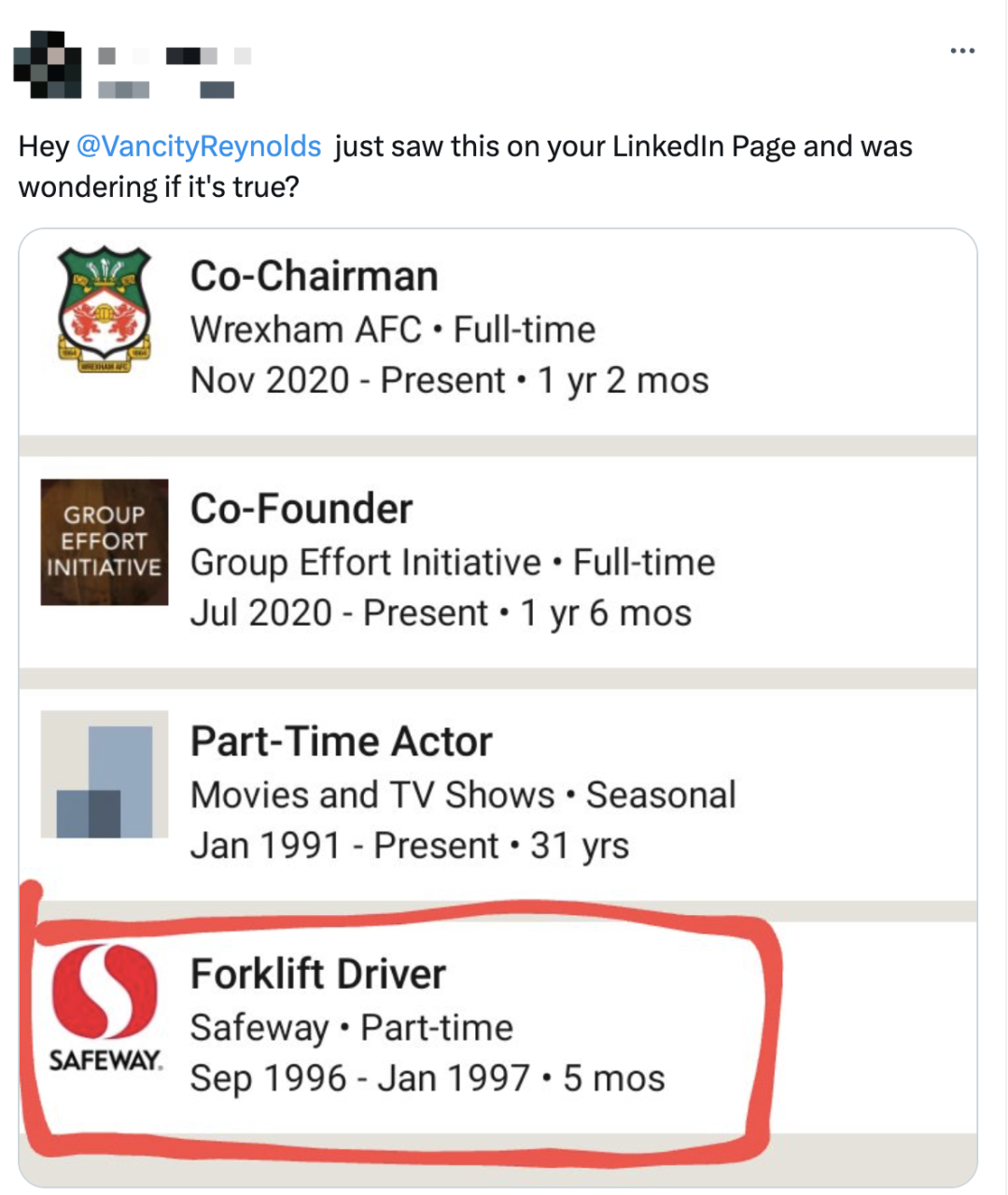
Task: Click the Wrexham AFC Full-time text
Action: 393,330
